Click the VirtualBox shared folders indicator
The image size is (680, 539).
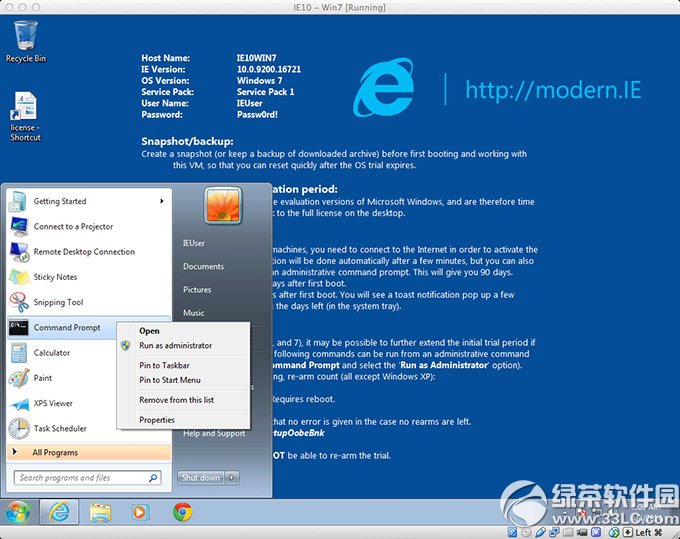pos(568,532)
